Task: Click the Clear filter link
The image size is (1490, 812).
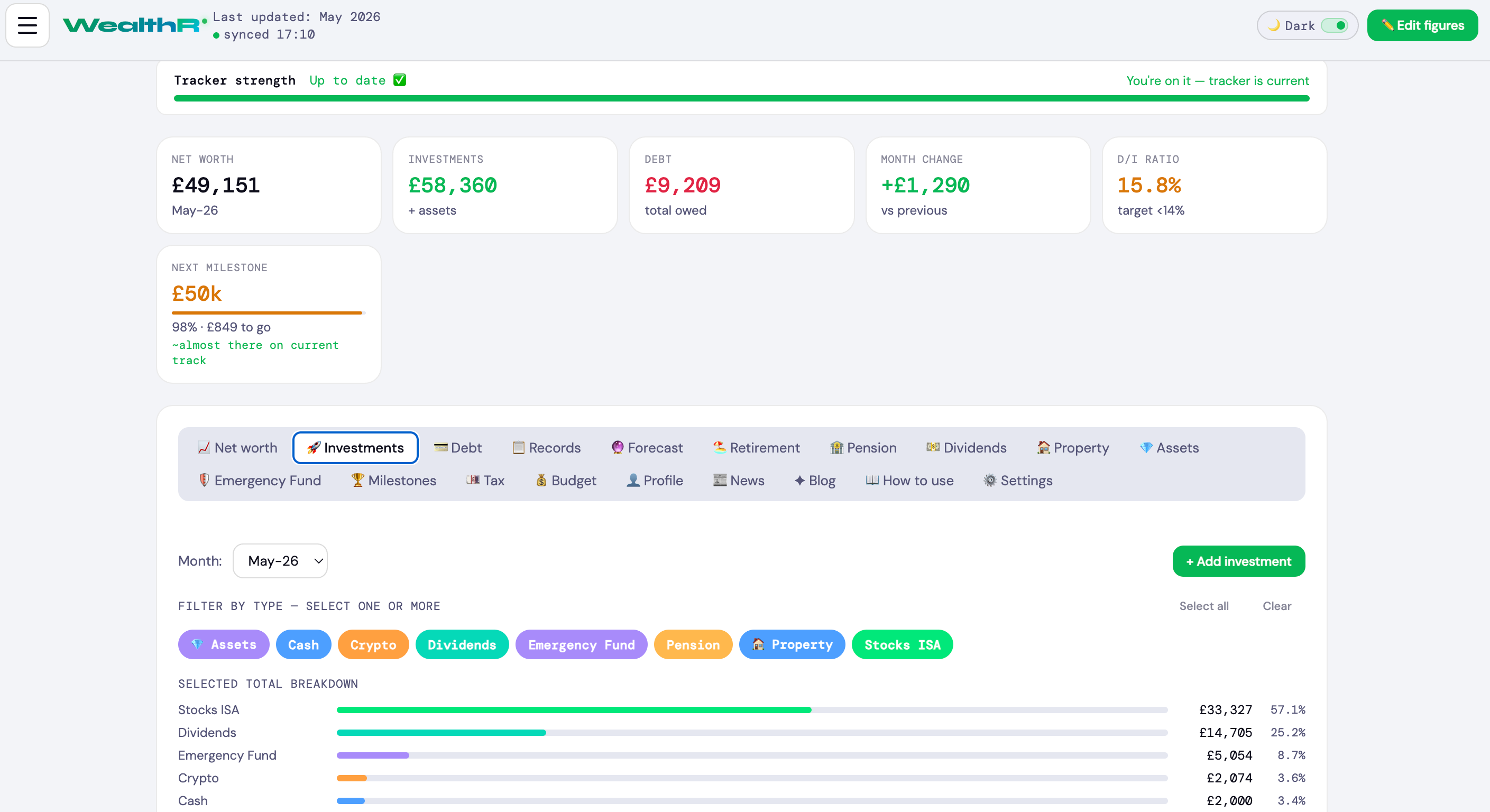Action: [1276, 605]
